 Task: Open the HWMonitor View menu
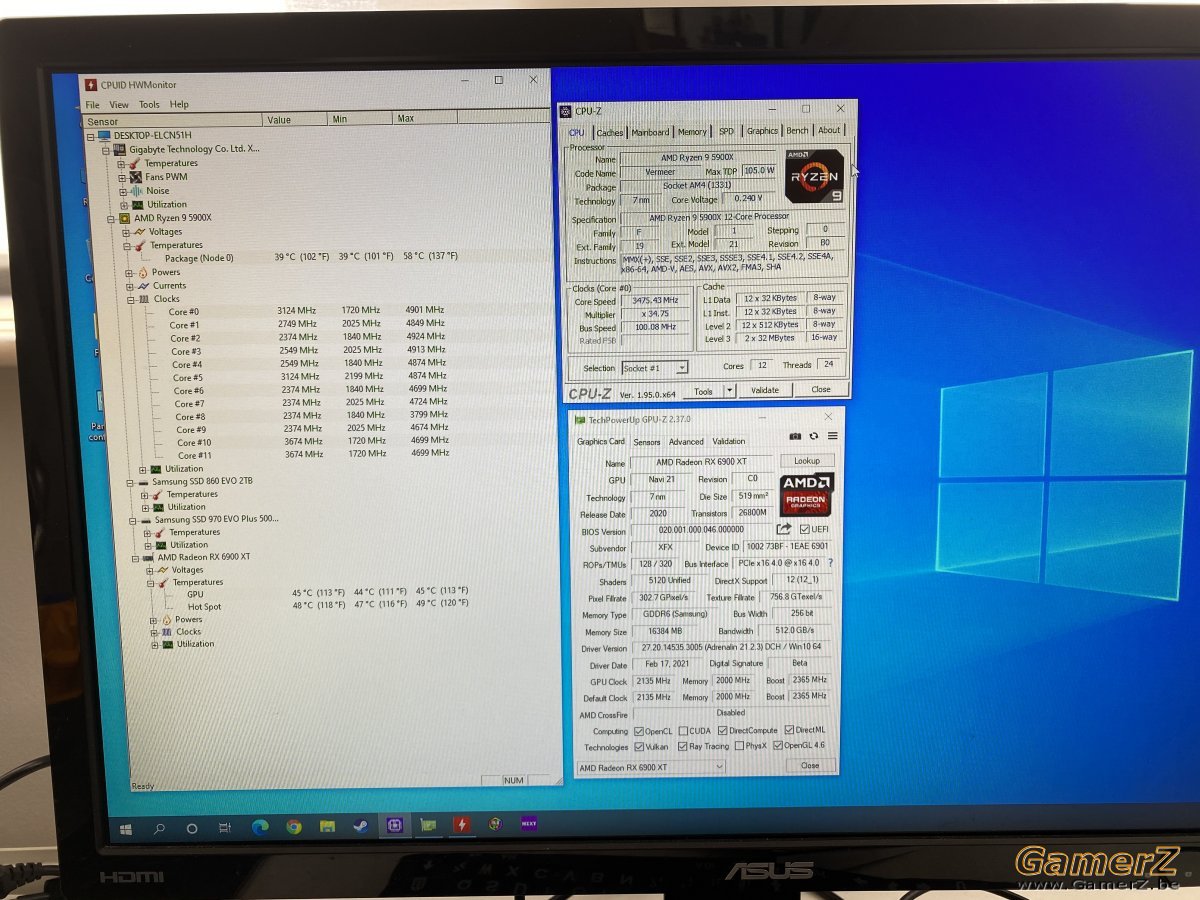(x=119, y=104)
